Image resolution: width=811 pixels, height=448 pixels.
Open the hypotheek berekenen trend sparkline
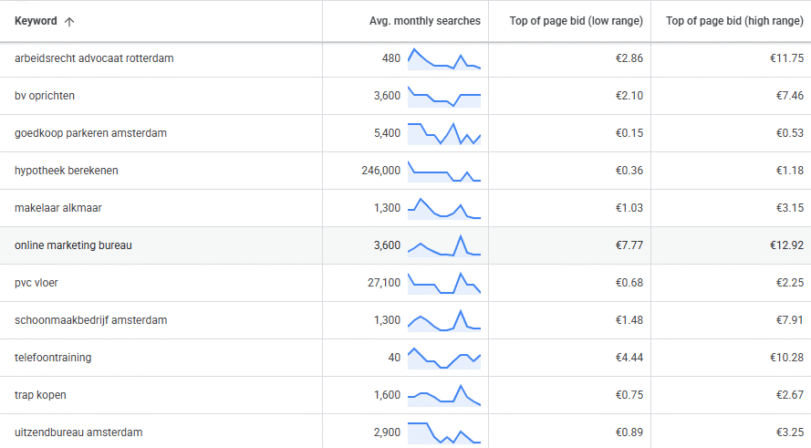tap(444, 172)
